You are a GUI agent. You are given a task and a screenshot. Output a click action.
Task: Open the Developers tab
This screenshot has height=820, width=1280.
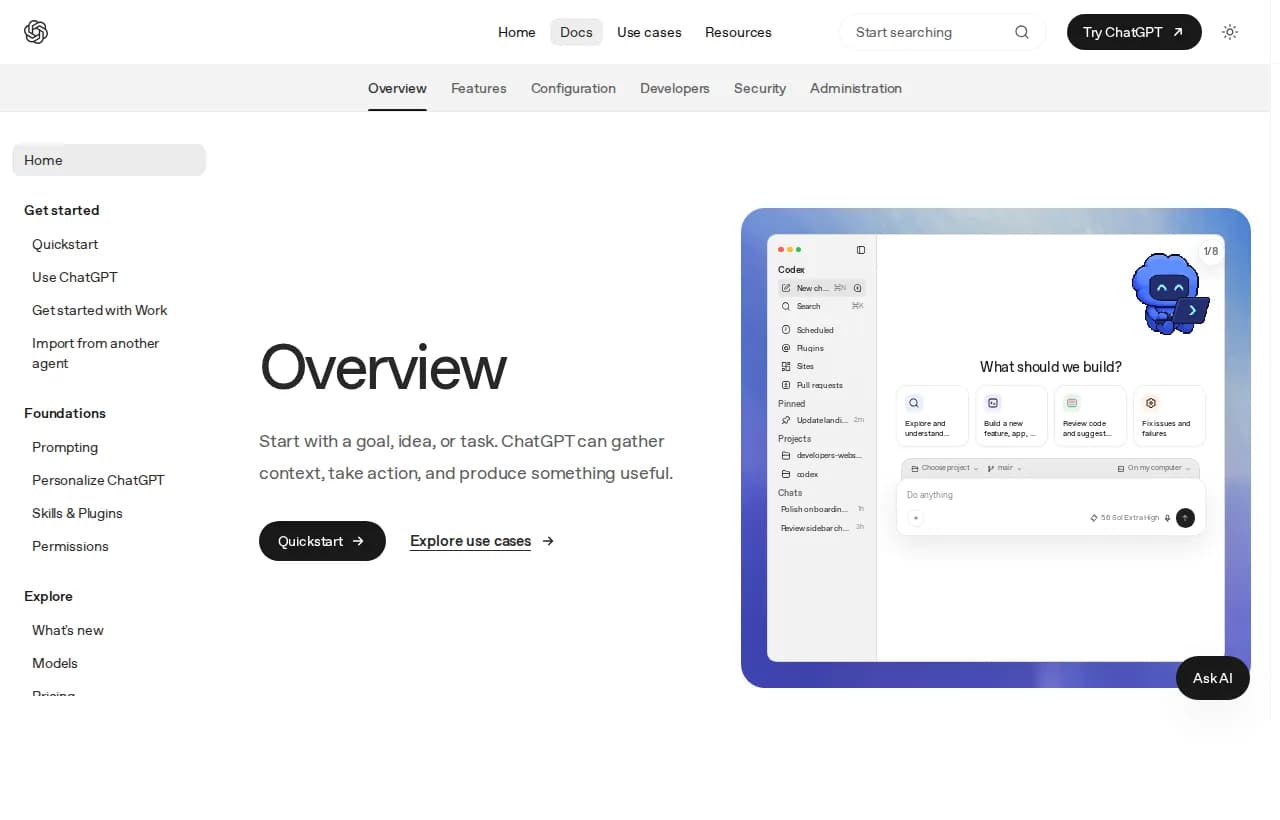(x=675, y=88)
